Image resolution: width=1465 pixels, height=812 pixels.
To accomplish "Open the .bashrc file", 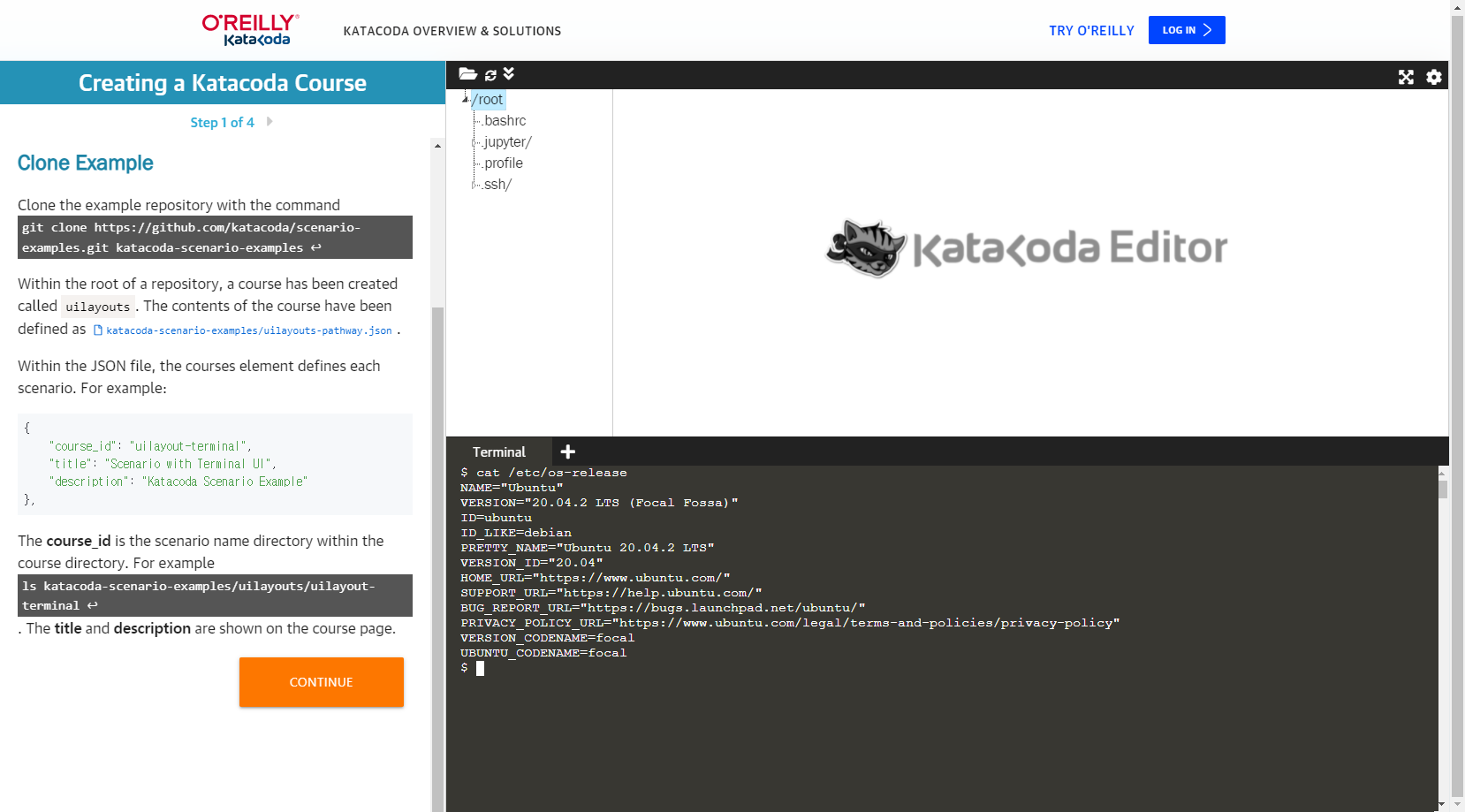I will tap(504, 121).
